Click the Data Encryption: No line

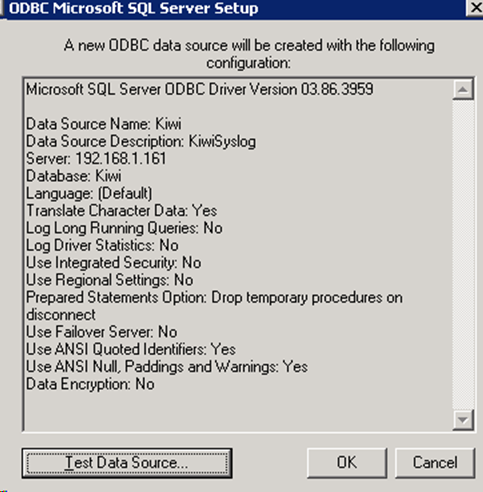(x=90, y=384)
